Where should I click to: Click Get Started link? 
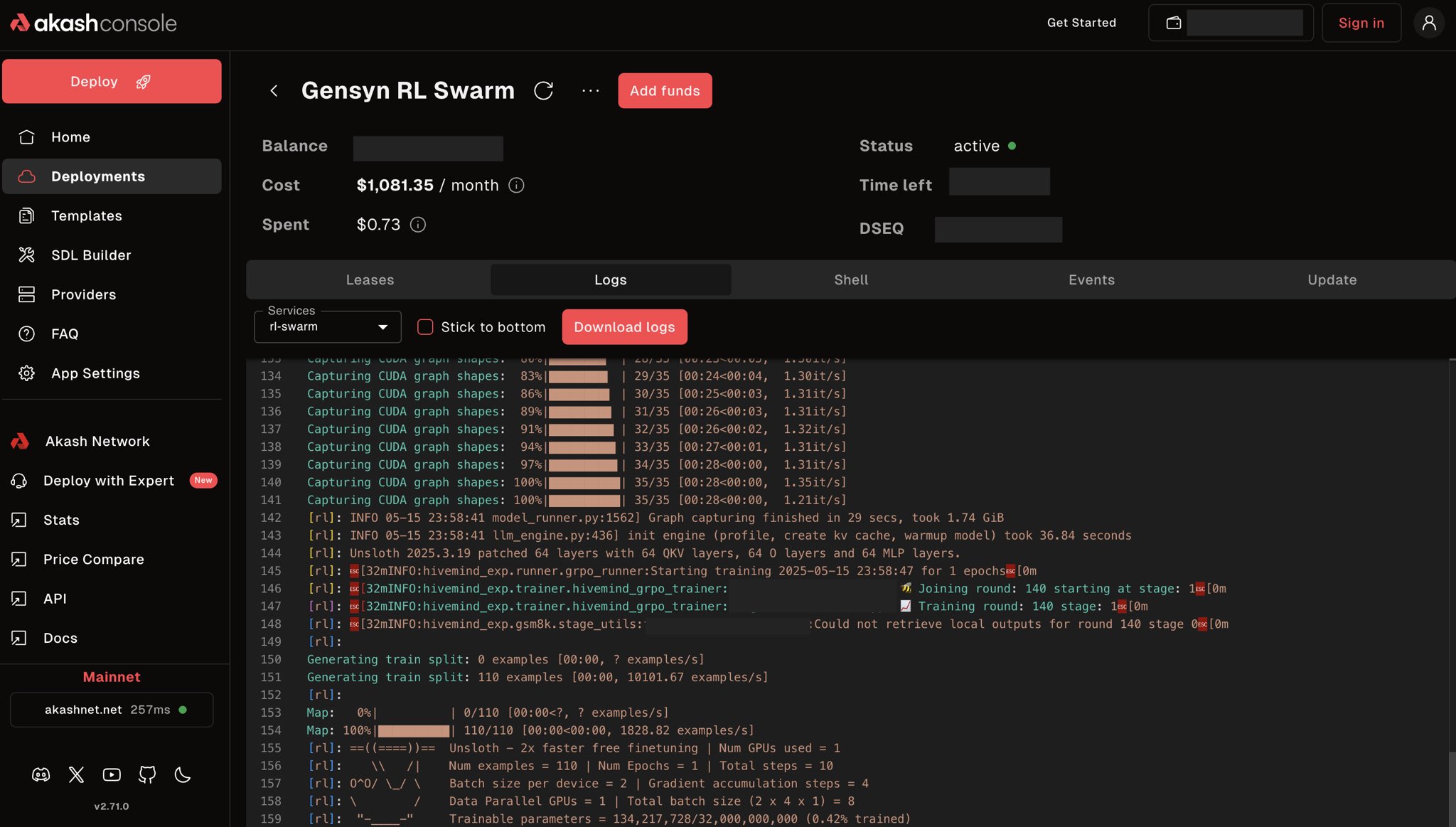pos(1081,23)
